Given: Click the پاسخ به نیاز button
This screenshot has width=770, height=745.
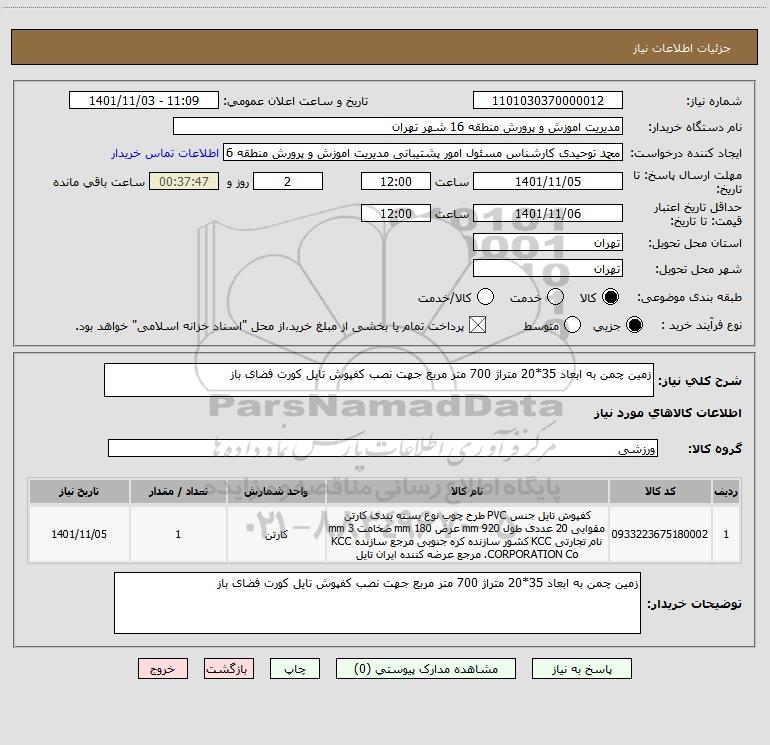Looking at the screenshot, I should point(581,669).
